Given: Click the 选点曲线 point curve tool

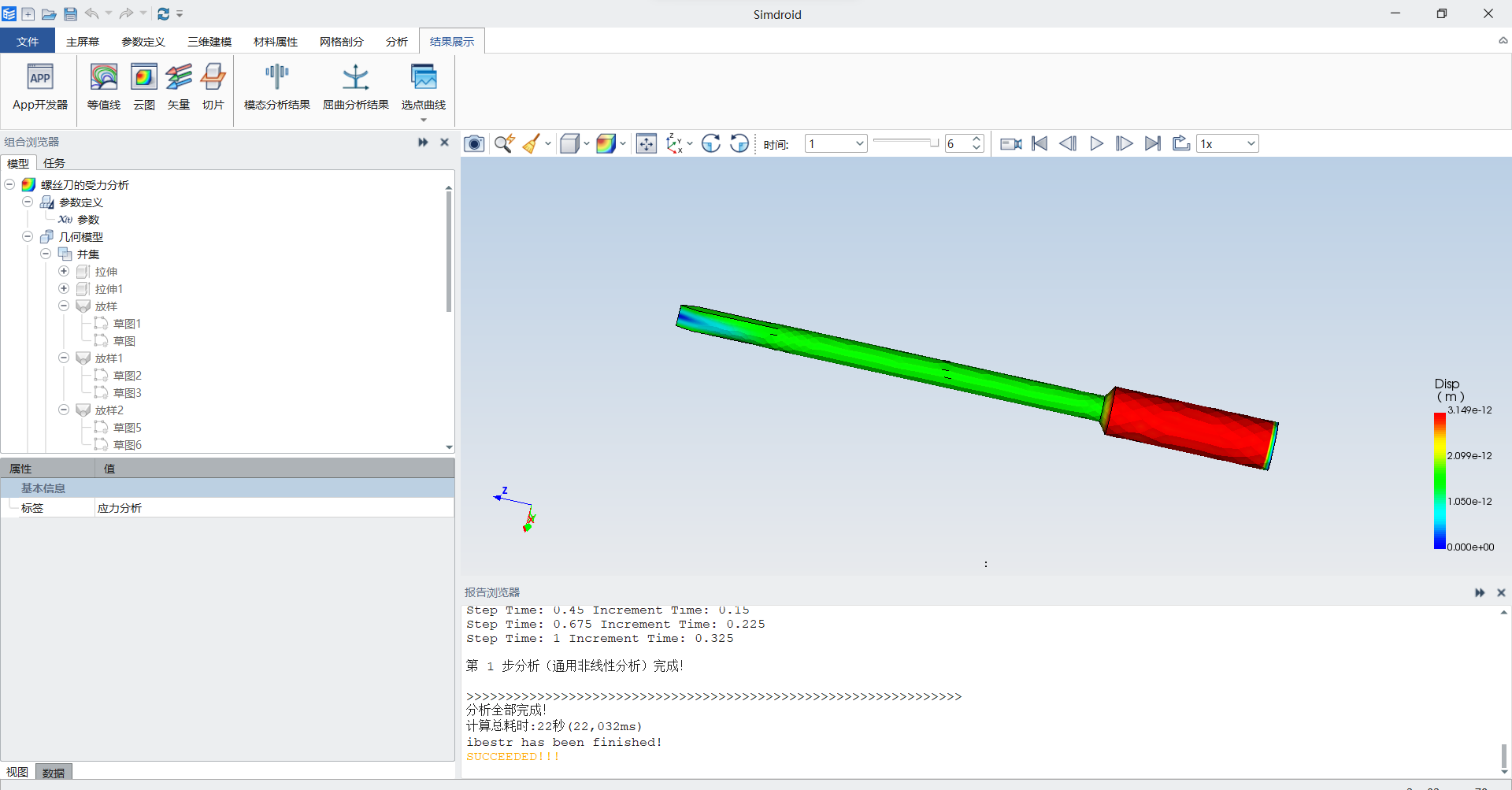Looking at the screenshot, I should [x=424, y=87].
